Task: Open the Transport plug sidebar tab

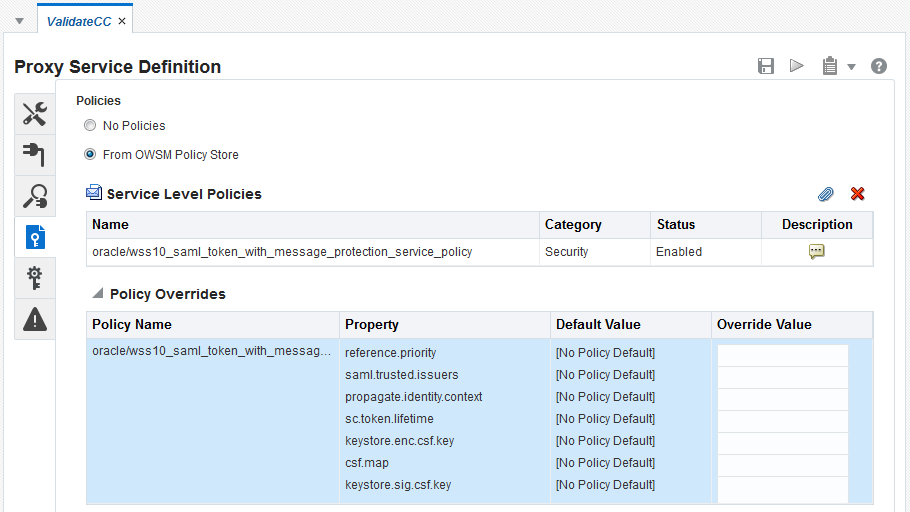Action: pos(35,155)
